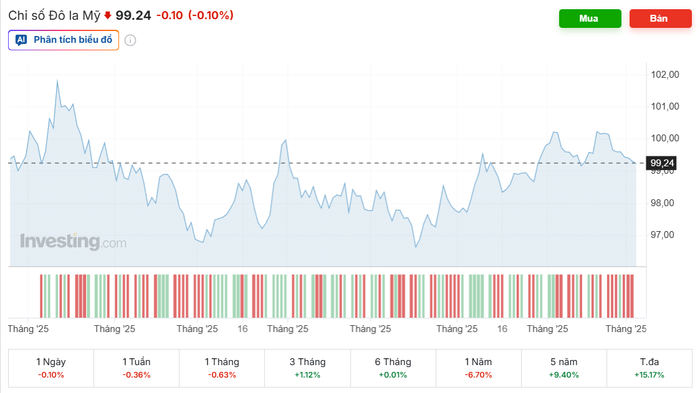Click the 101,00 y-axis label
The image size is (700, 393).
point(665,106)
